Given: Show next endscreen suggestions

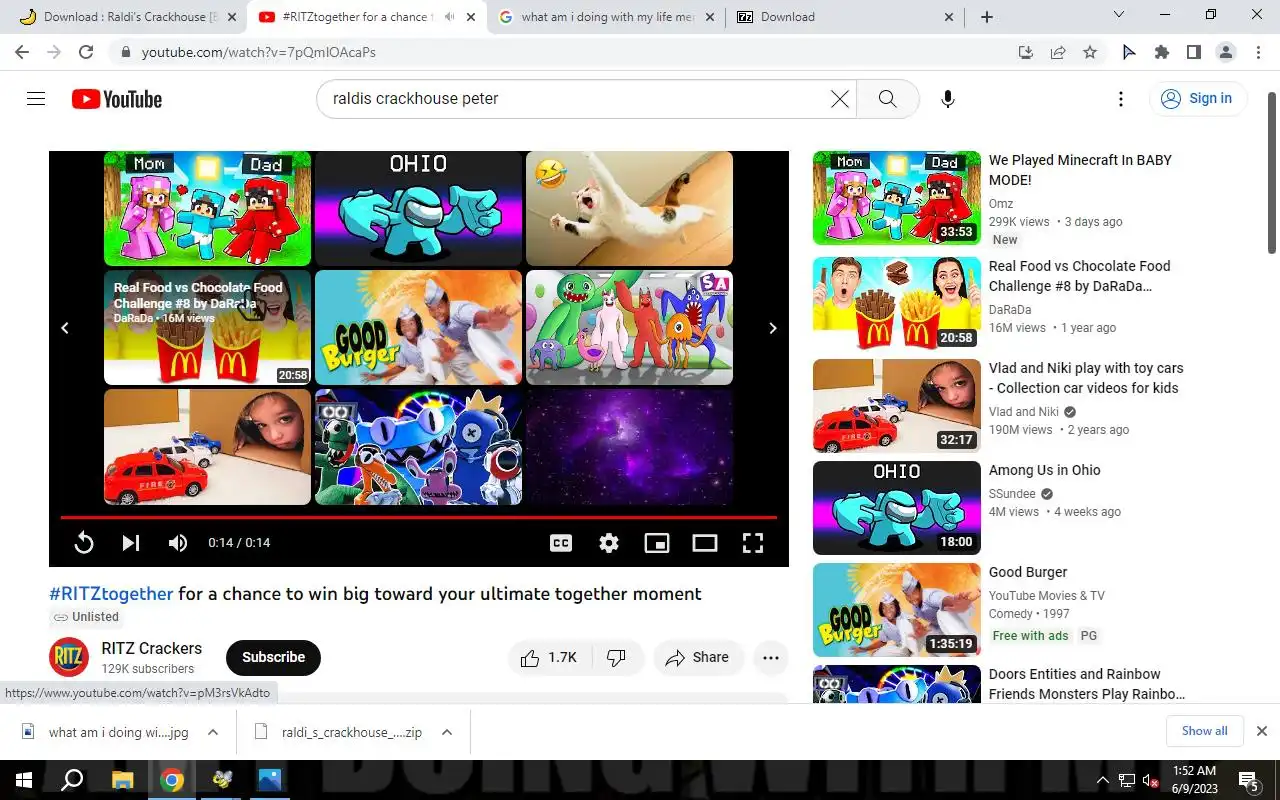Looking at the screenshot, I should [772, 328].
